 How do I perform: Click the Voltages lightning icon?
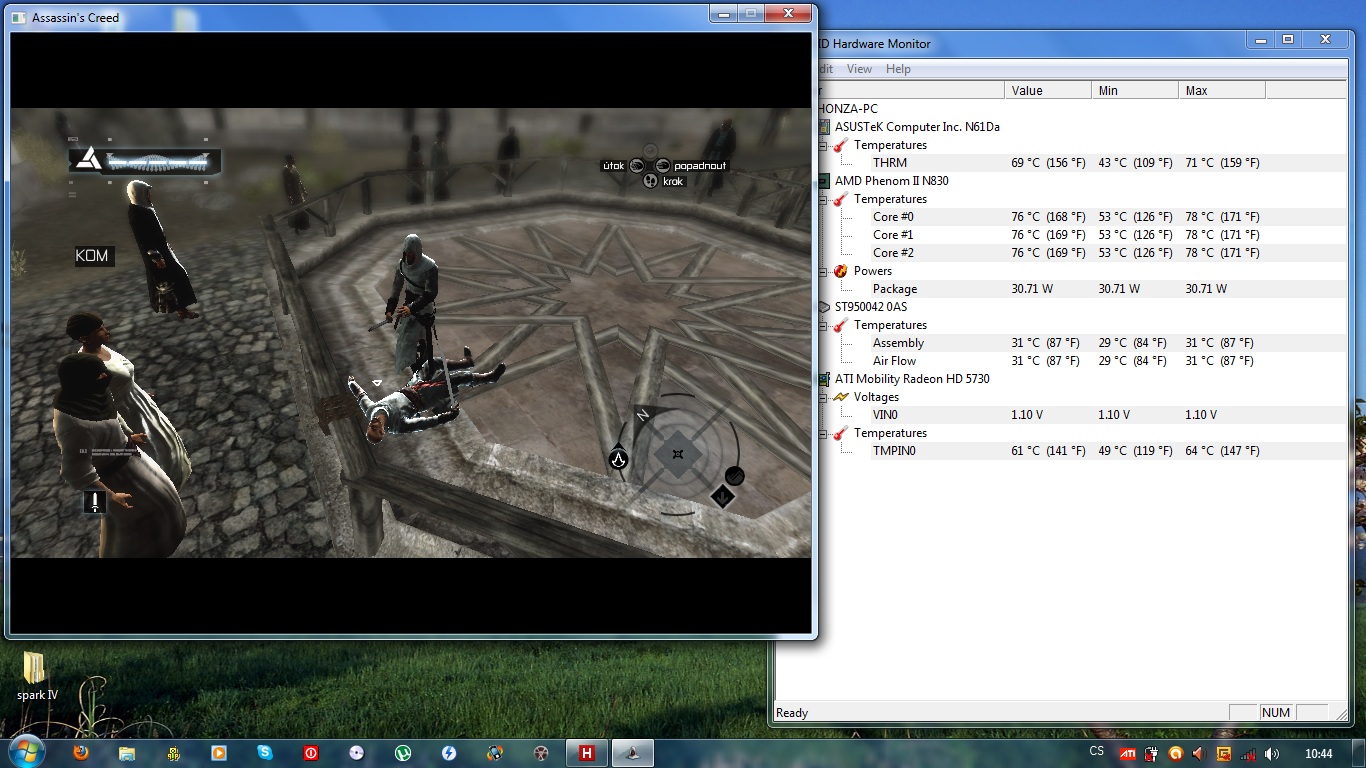pos(841,397)
